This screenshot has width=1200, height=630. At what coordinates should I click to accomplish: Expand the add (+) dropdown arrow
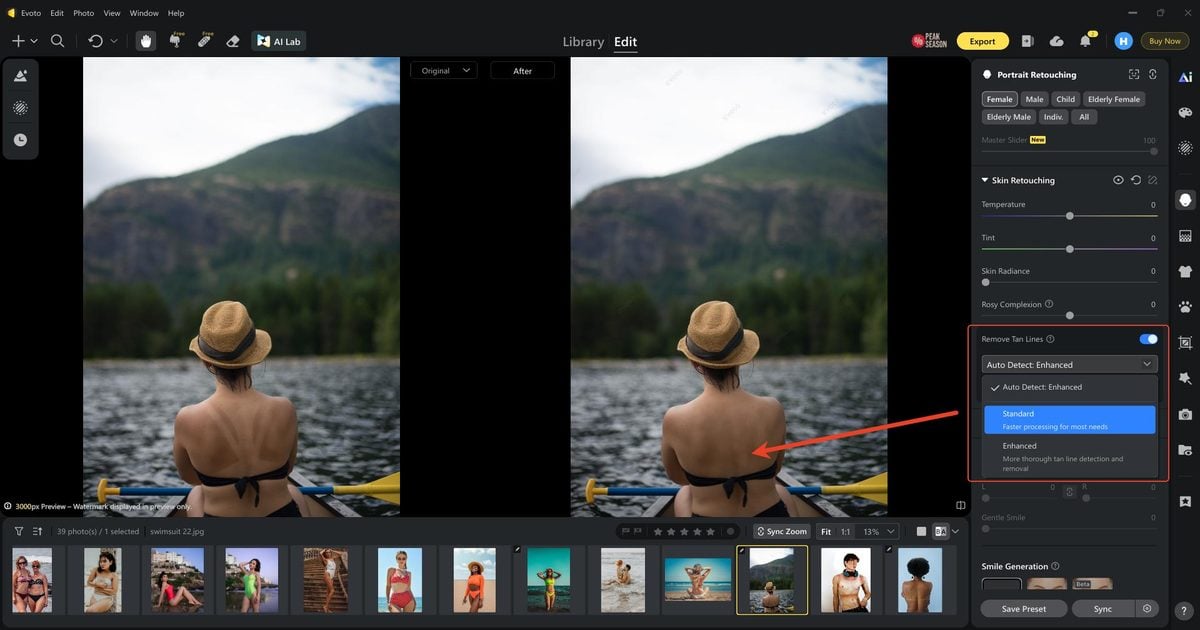(x=34, y=41)
